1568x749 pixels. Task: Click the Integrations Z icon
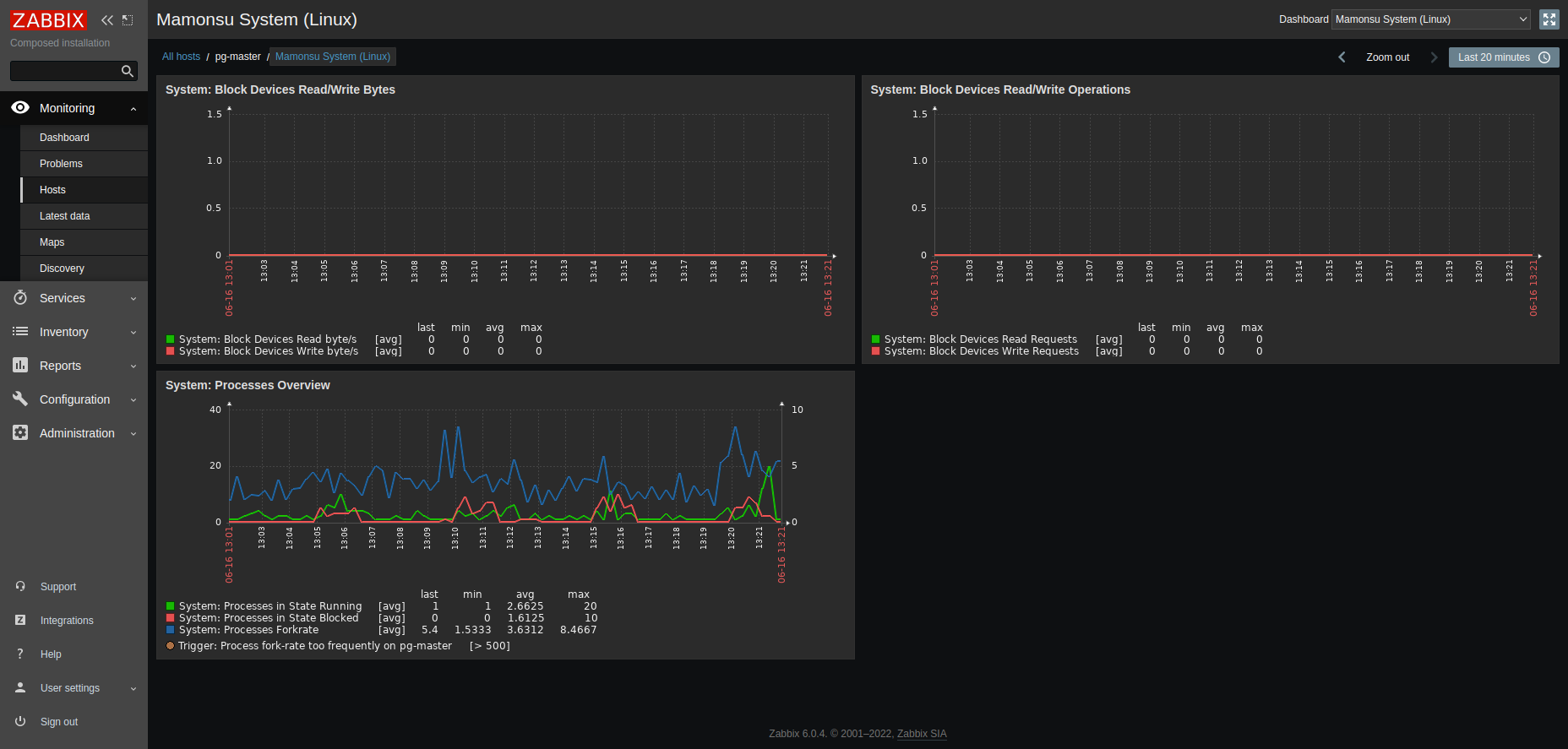pyautogui.click(x=20, y=620)
